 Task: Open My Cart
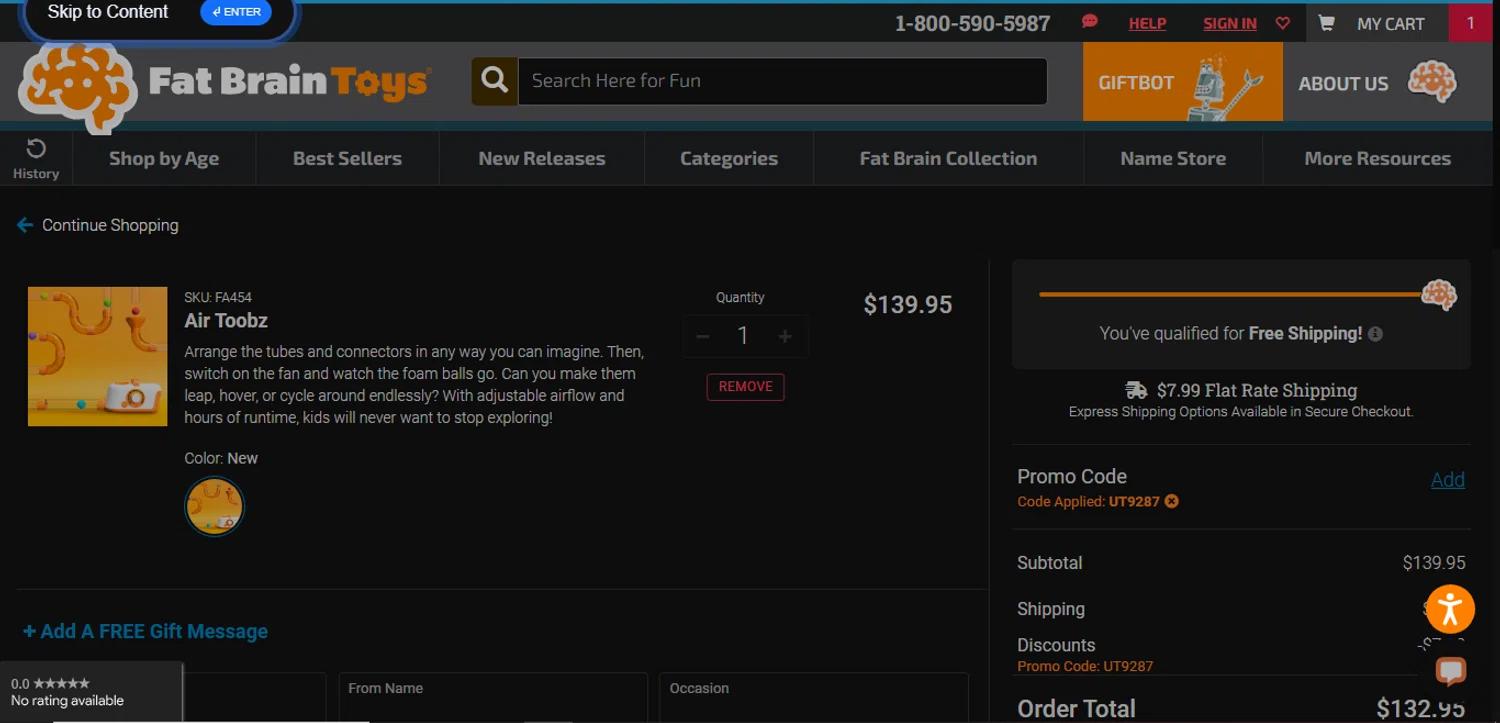coord(1390,24)
